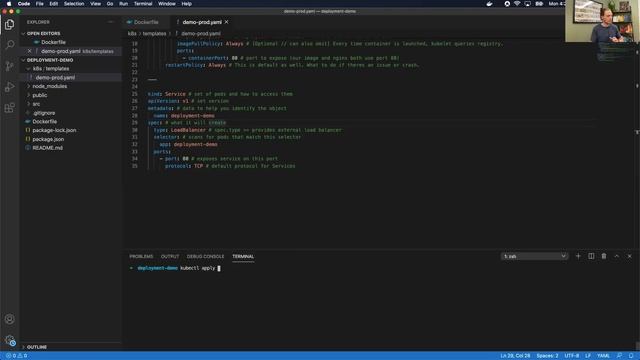Open README.md in the file tree
Viewport: 640px width, 360px height.
pos(47,148)
